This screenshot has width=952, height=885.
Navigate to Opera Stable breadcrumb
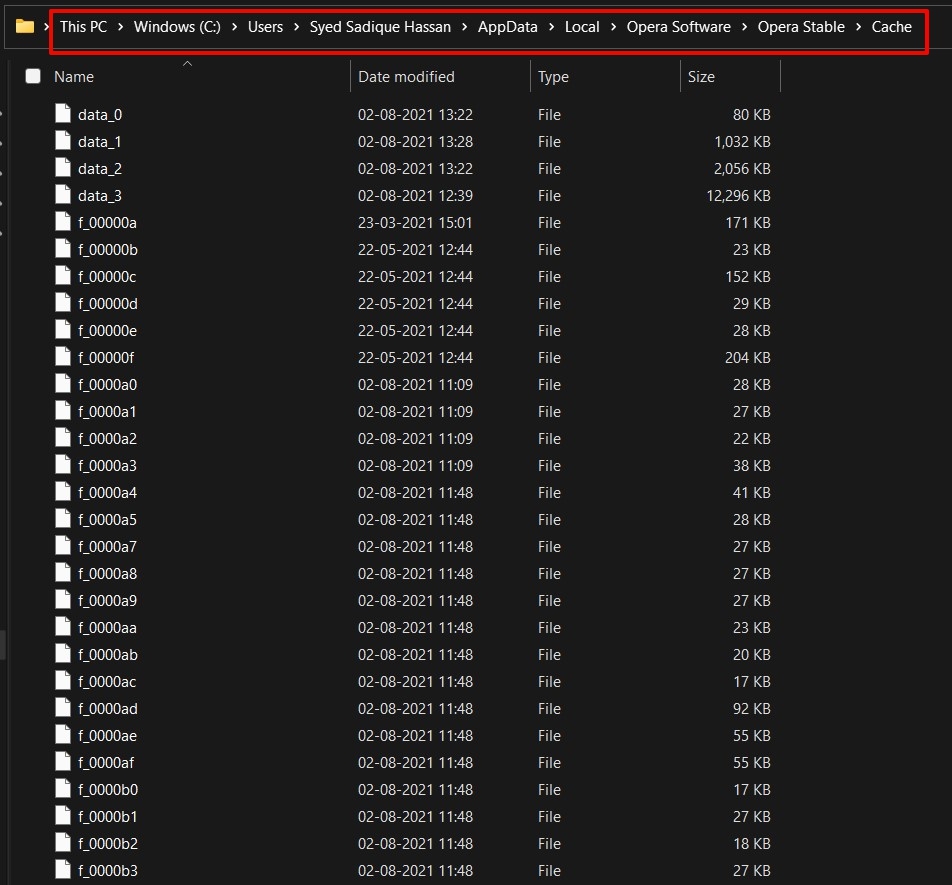coord(801,27)
